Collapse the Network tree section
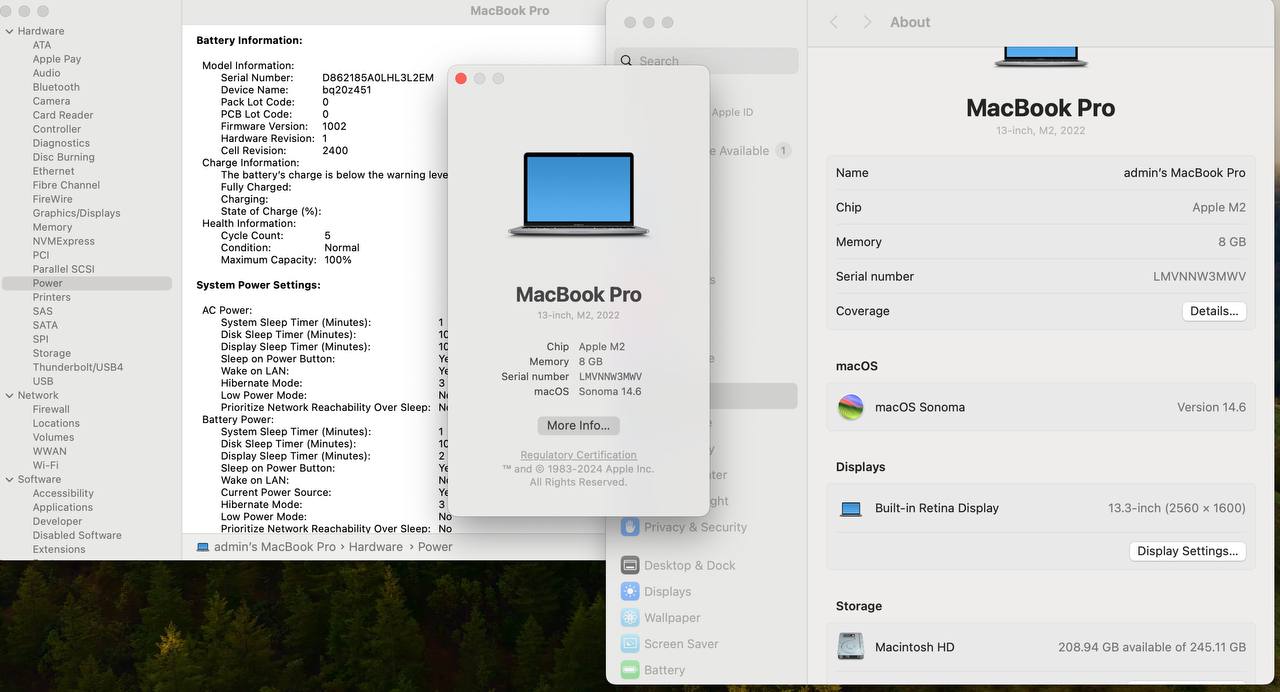1280x692 pixels. point(9,395)
